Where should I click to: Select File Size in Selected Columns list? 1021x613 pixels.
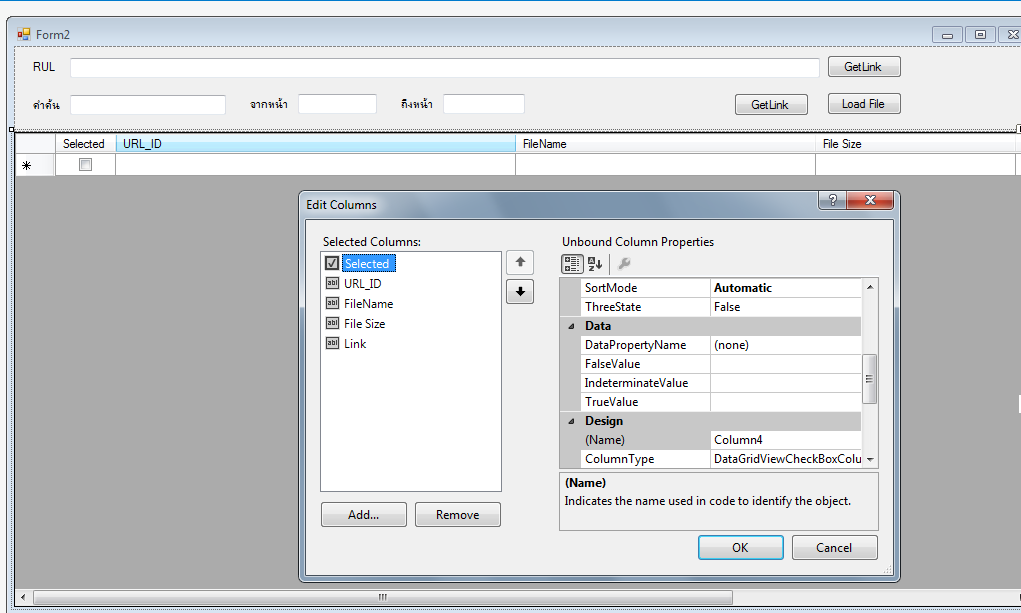click(x=365, y=324)
